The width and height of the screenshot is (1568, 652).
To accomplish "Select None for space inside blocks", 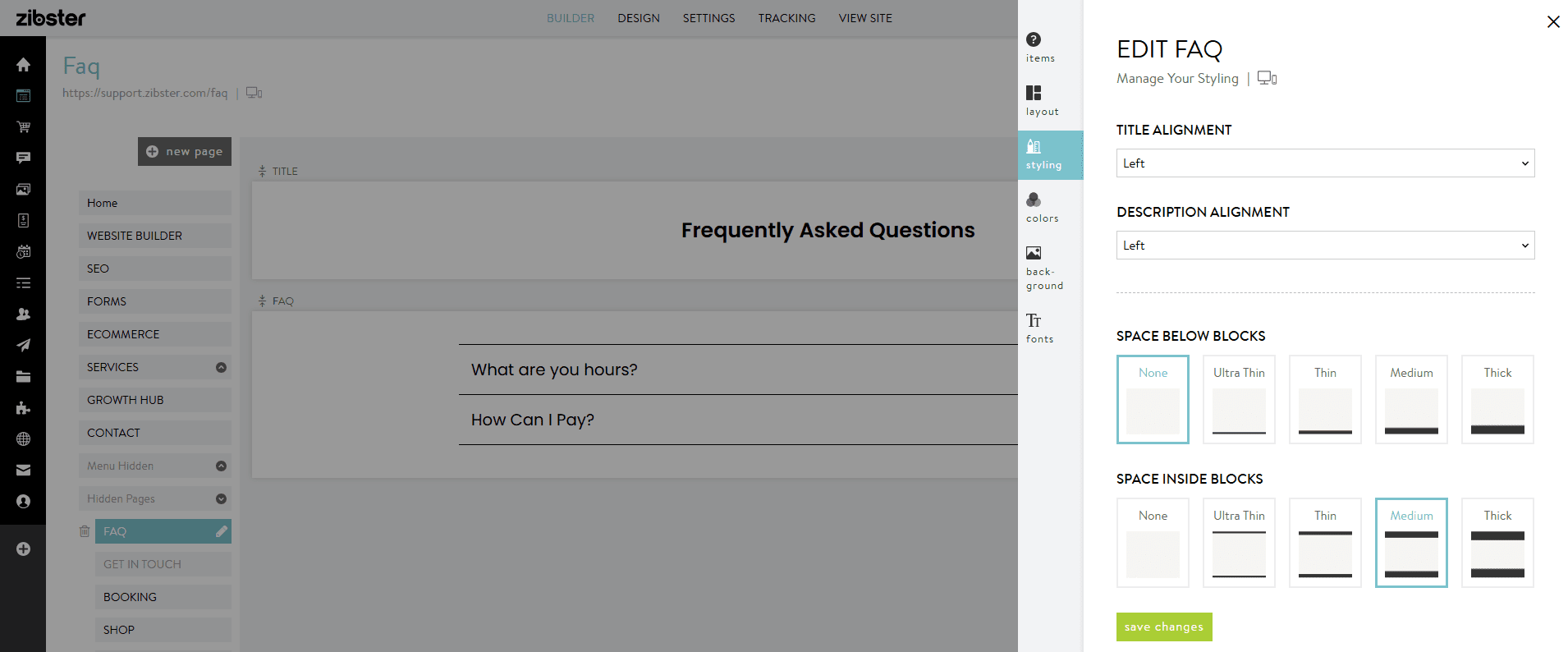I will [1153, 542].
